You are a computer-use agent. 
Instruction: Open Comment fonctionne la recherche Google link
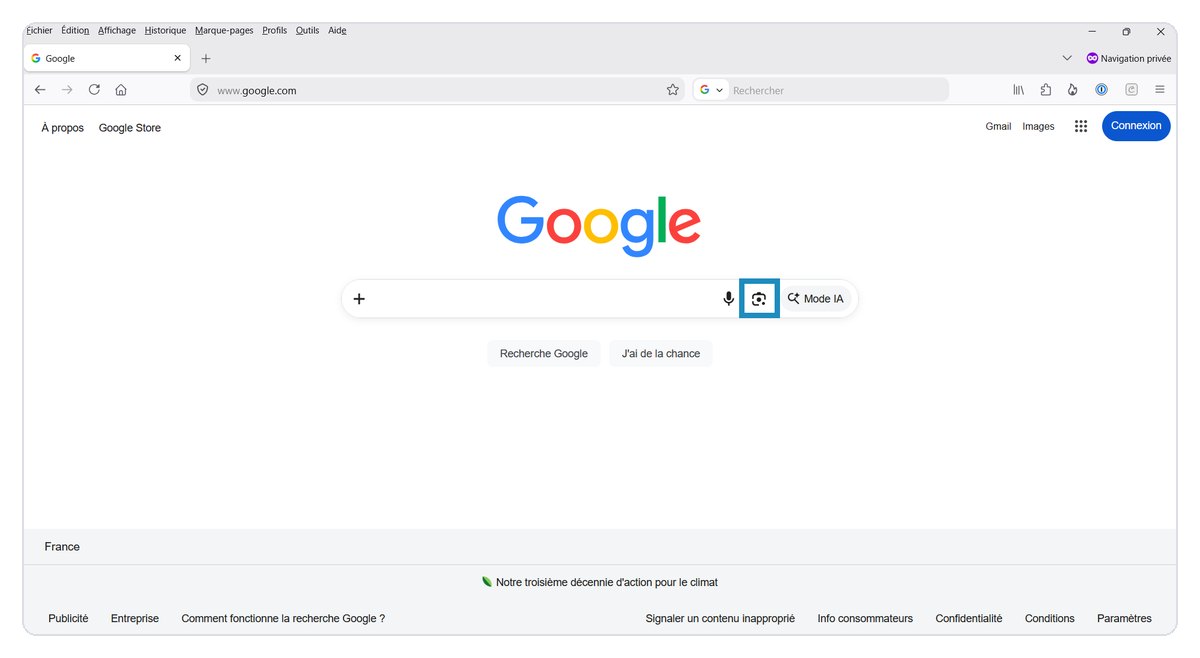tap(283, 618)
